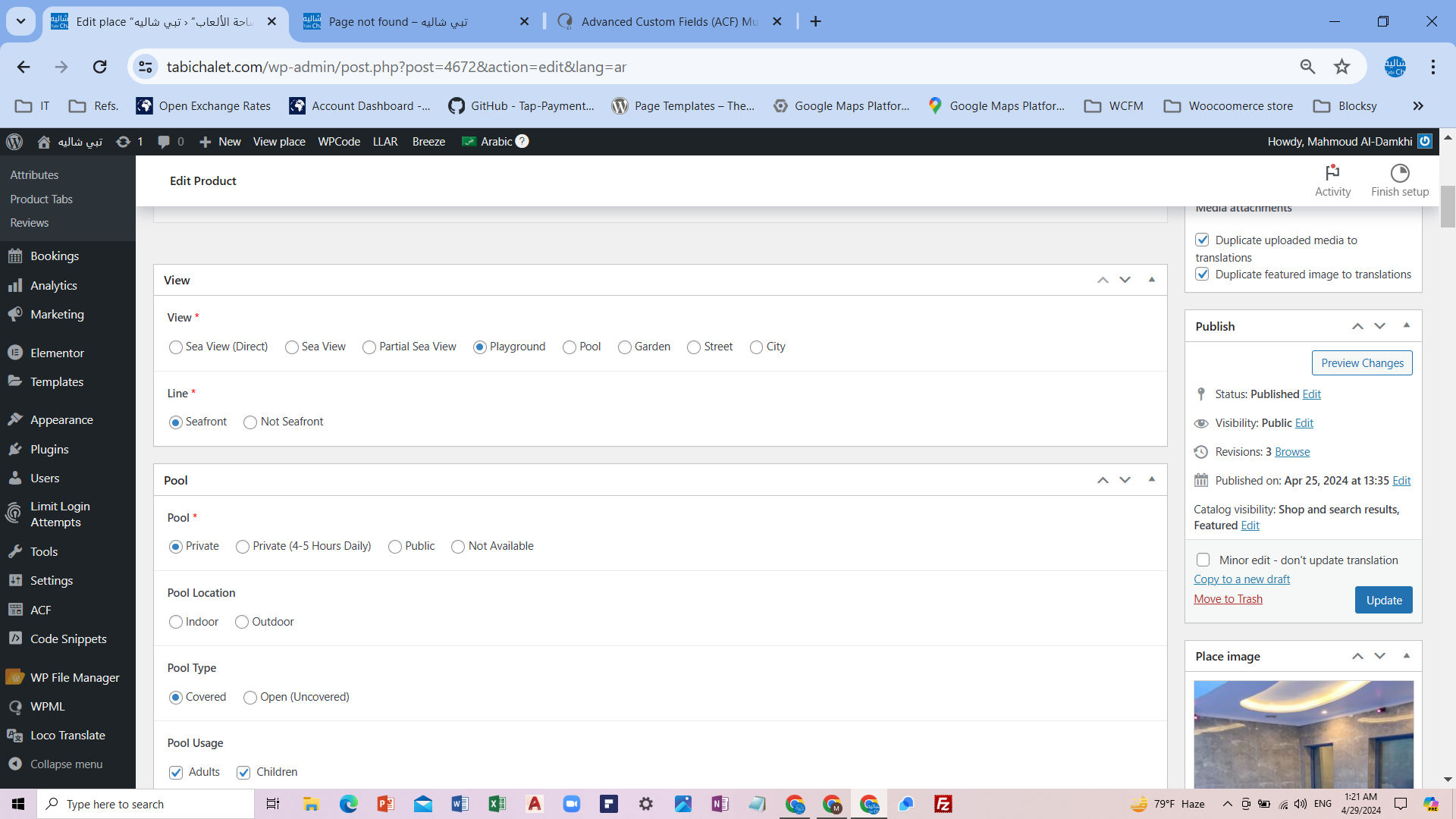Open Product Tabs submenu item
The height and width of the screenshot is (819, 1456).
tap(42, 199)
